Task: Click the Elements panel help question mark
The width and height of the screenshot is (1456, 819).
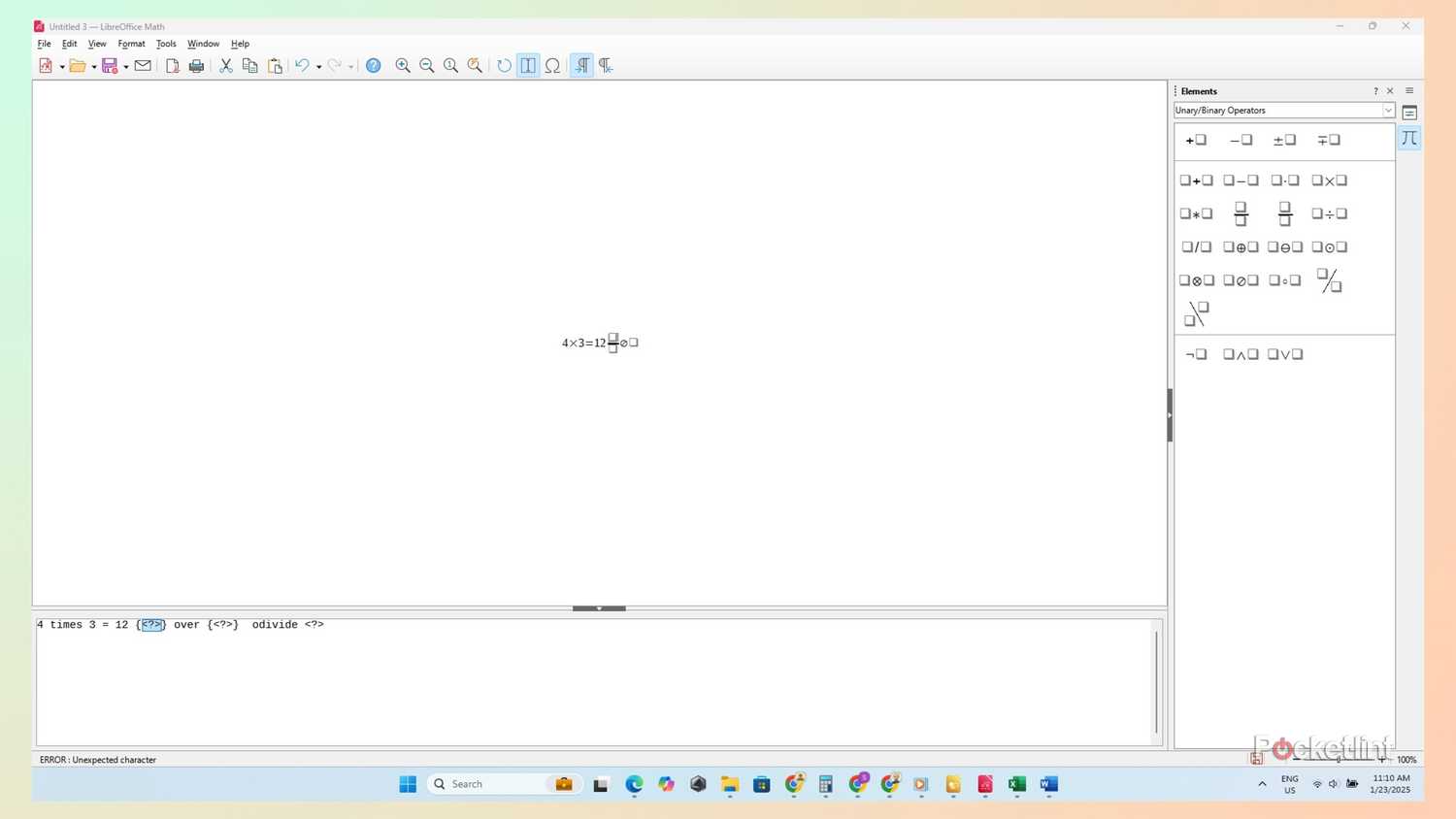Action: pyautogui.click(x=1375, y=90)
